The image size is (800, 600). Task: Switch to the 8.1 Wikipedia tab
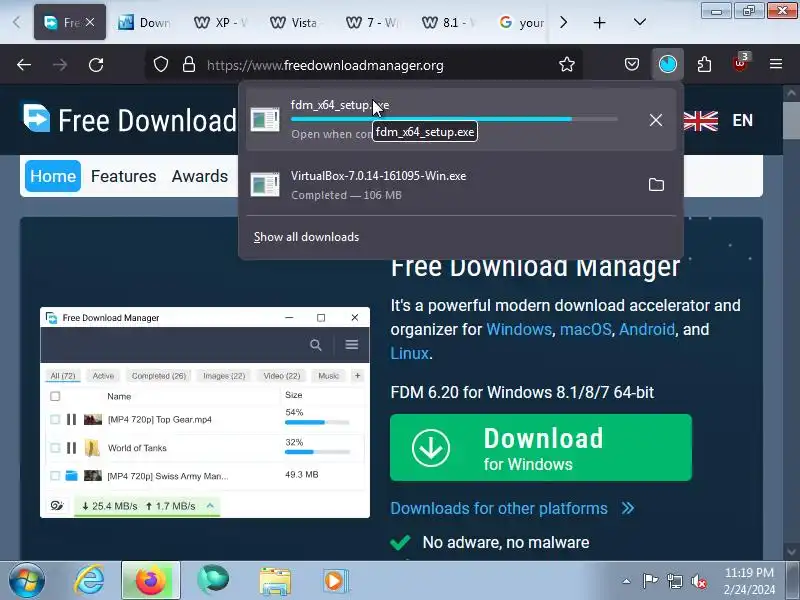[449, 22]
